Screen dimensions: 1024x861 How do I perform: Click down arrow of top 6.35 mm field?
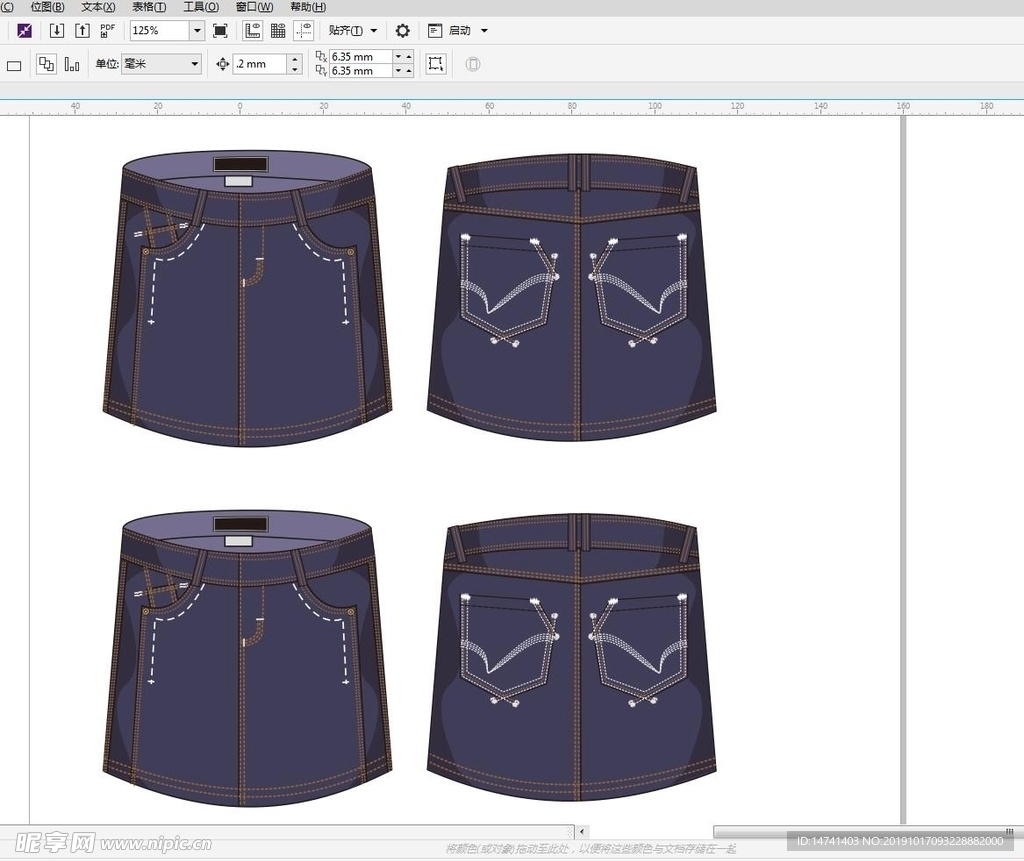(398, 57)
